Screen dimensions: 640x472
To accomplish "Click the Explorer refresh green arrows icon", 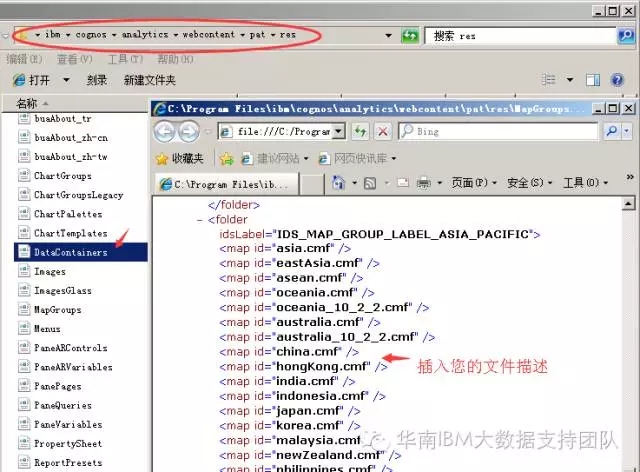I will [409, 36].
